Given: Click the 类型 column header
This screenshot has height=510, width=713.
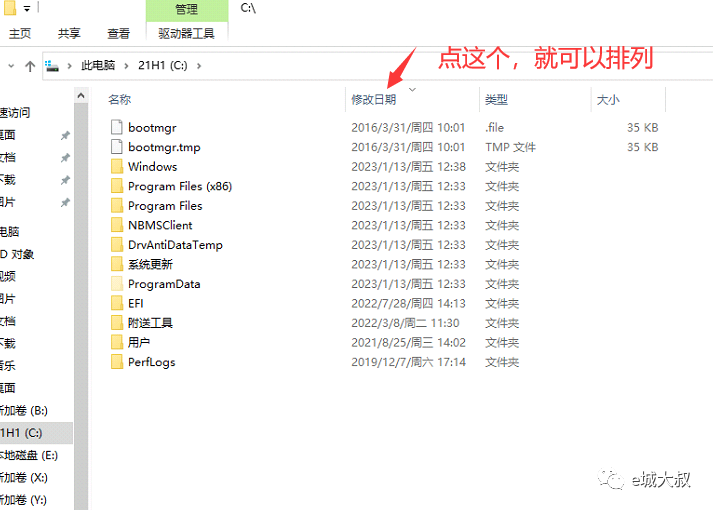Looking at the screenshot, I should click(496, 100).
